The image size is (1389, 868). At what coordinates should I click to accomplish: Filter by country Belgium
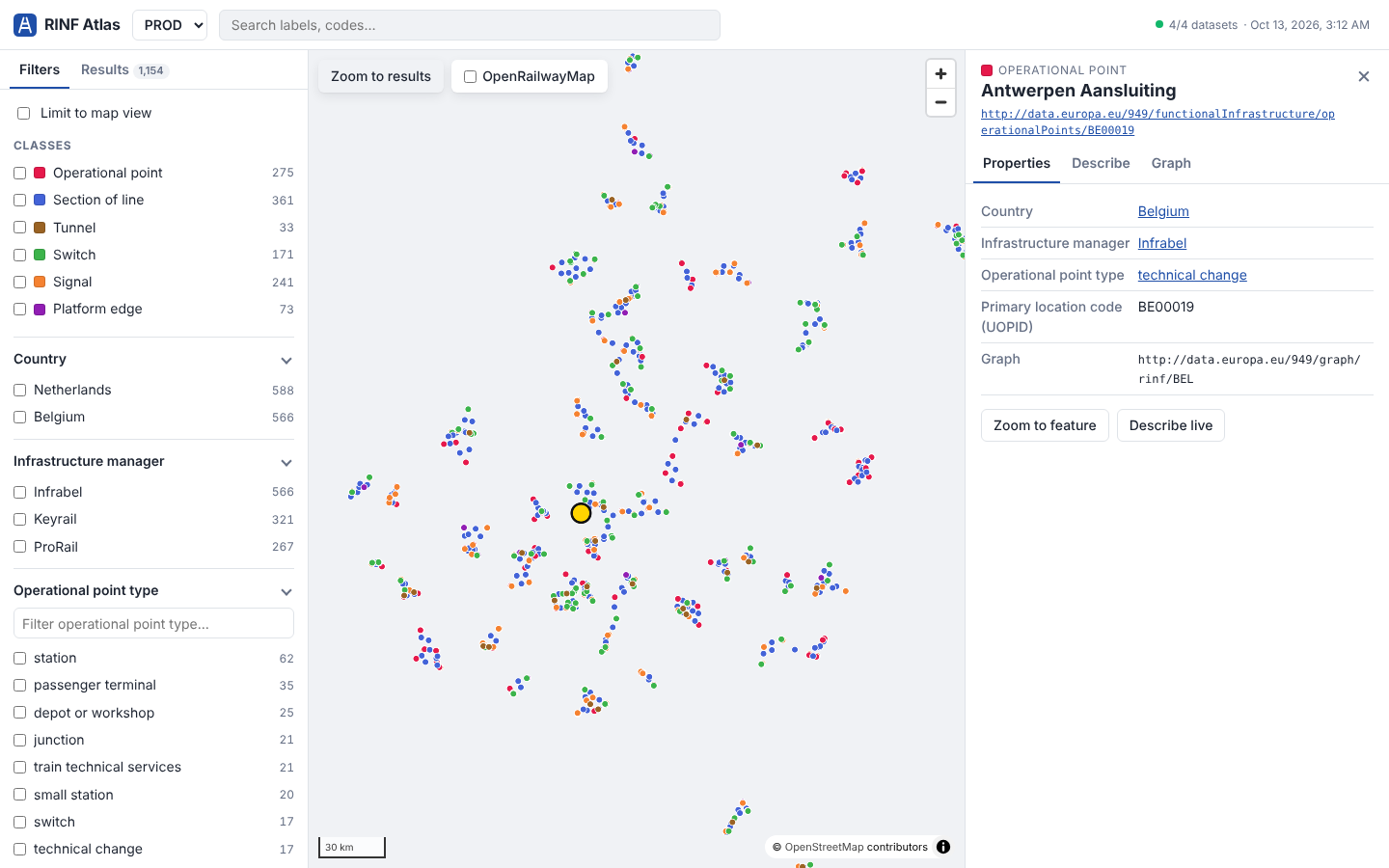pos(19,417)
